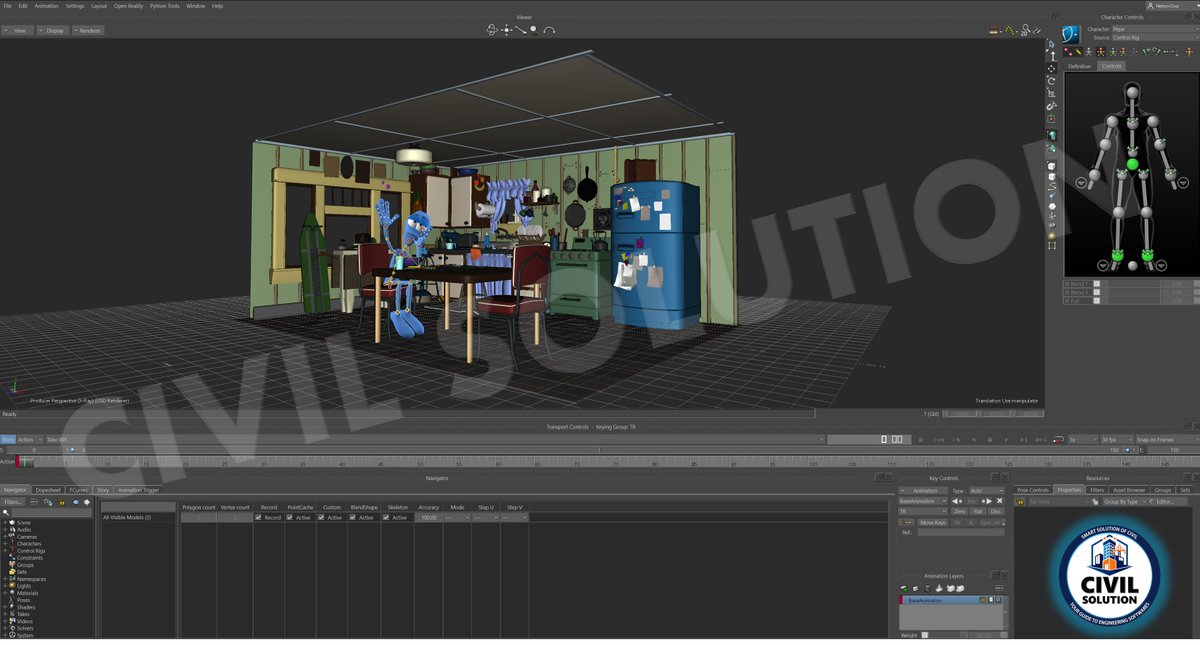Toggle the Custom Active checkbox
Image resolution: width=1200 pixels, height=645 pixels.
point(321,518)
